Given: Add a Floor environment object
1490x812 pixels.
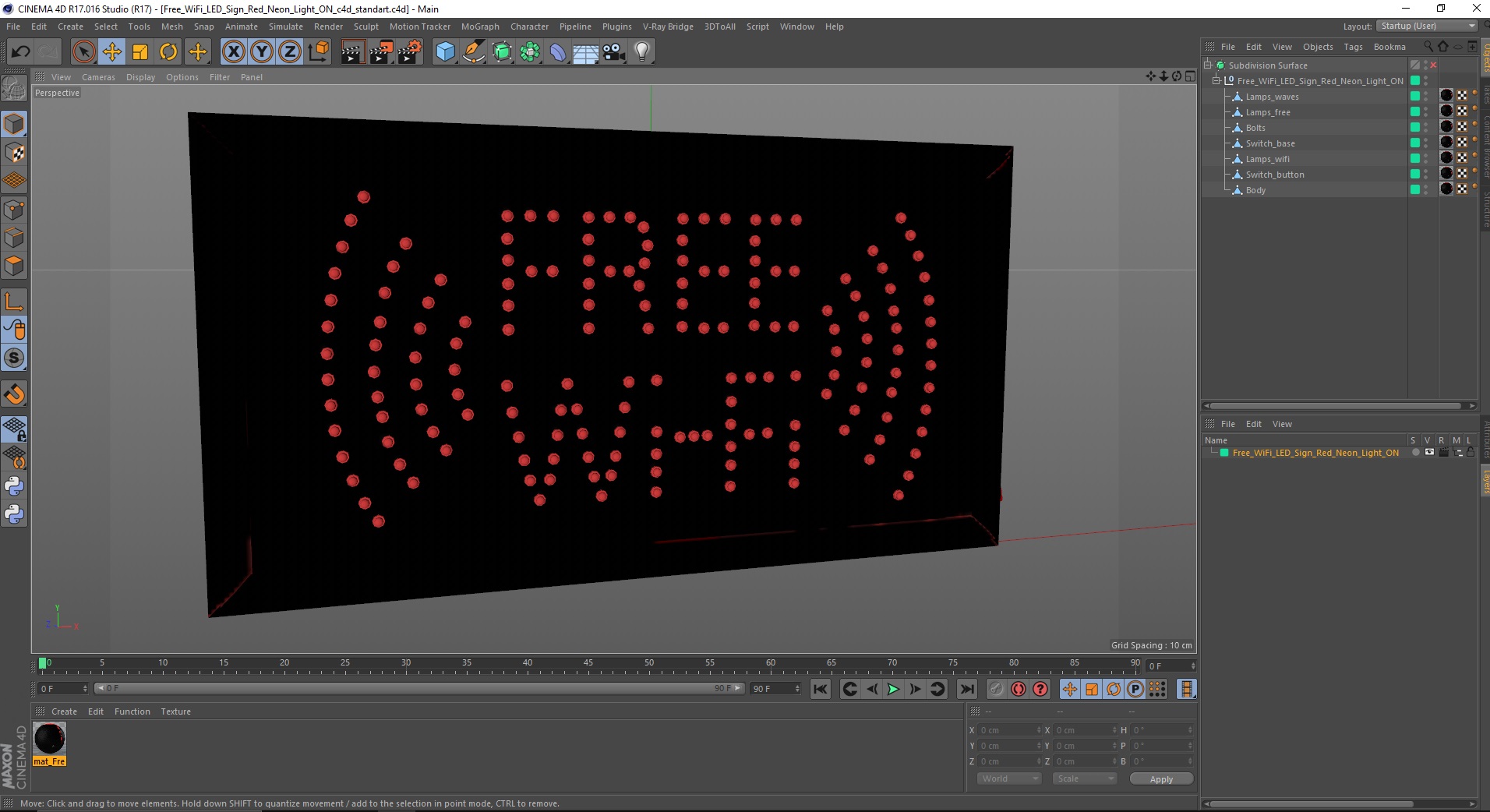Looking at the screenshot, I should coord(586,52).
